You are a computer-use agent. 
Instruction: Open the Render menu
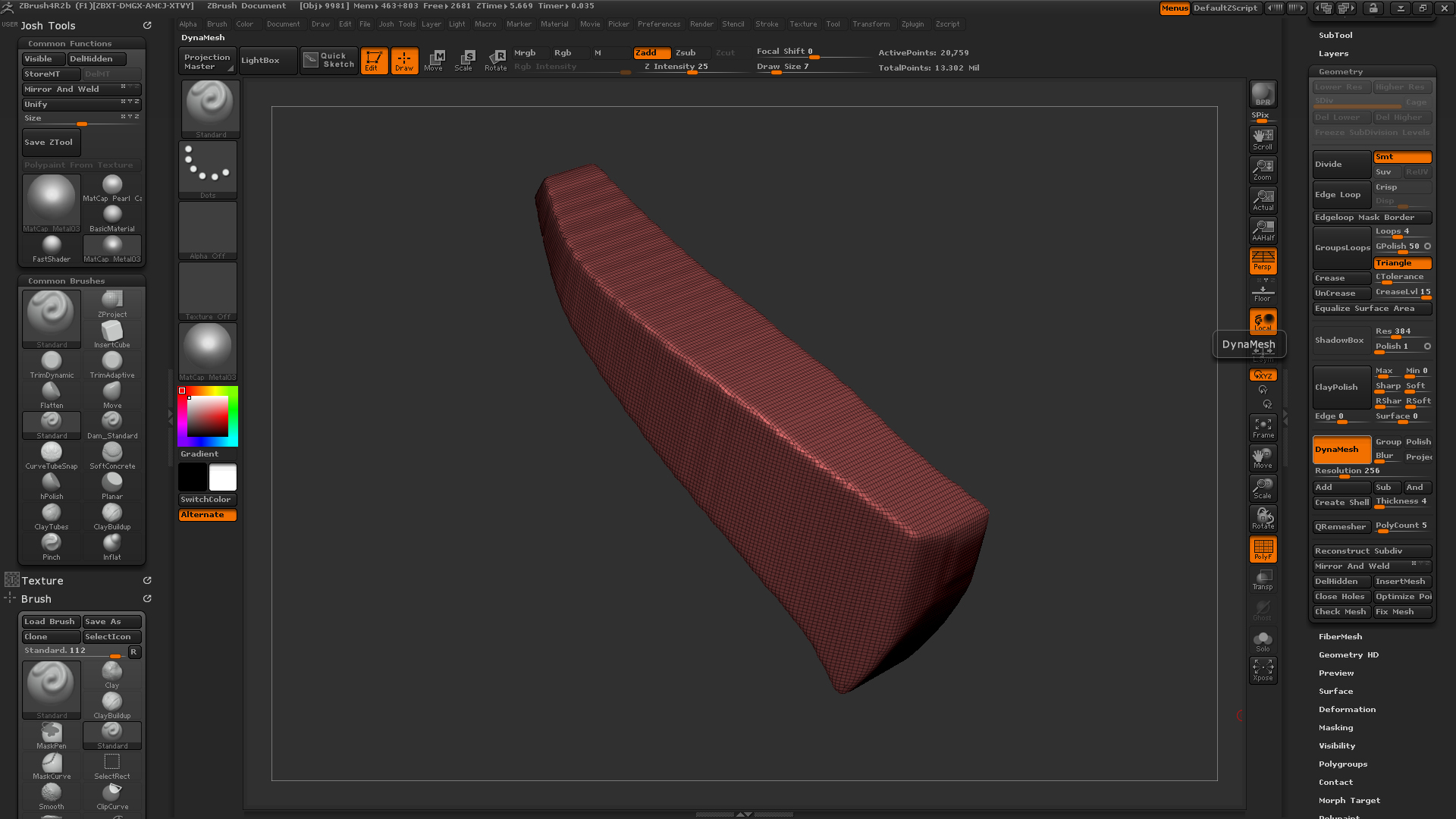[x=701, y=24]
